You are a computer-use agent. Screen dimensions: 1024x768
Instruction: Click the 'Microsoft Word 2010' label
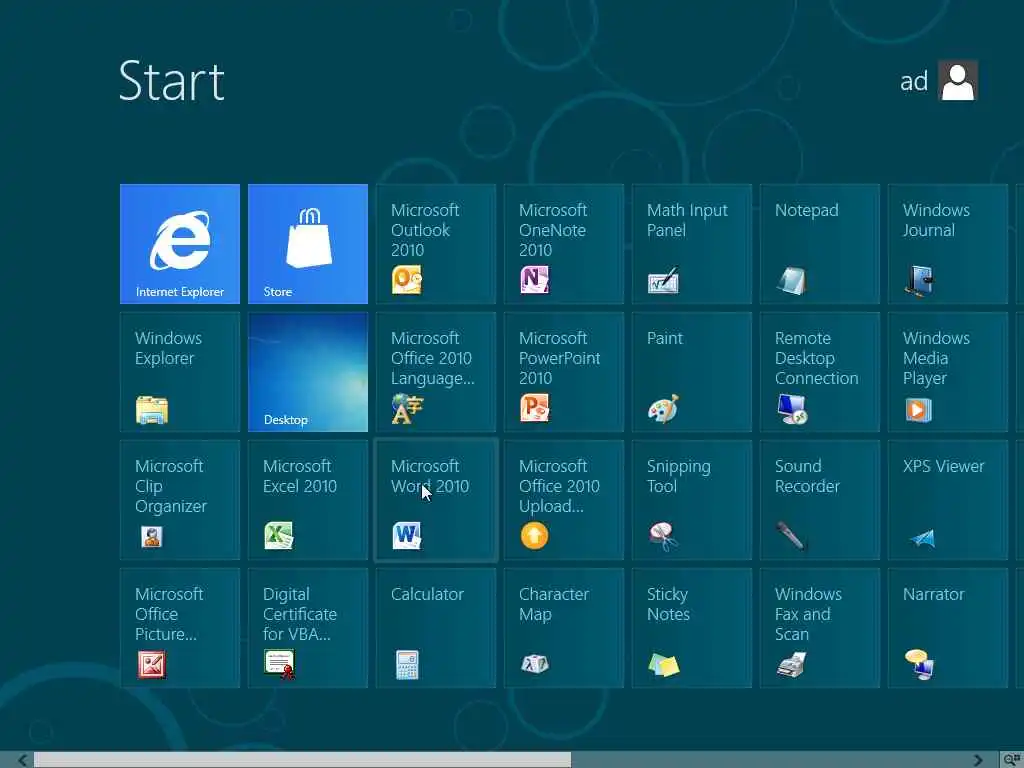(430, 476)
